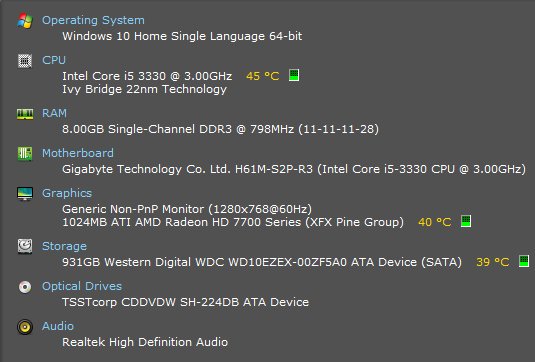The image size is (535, 362).
Task: Click the CPU chip icon
Action: [x=25, y=61]
